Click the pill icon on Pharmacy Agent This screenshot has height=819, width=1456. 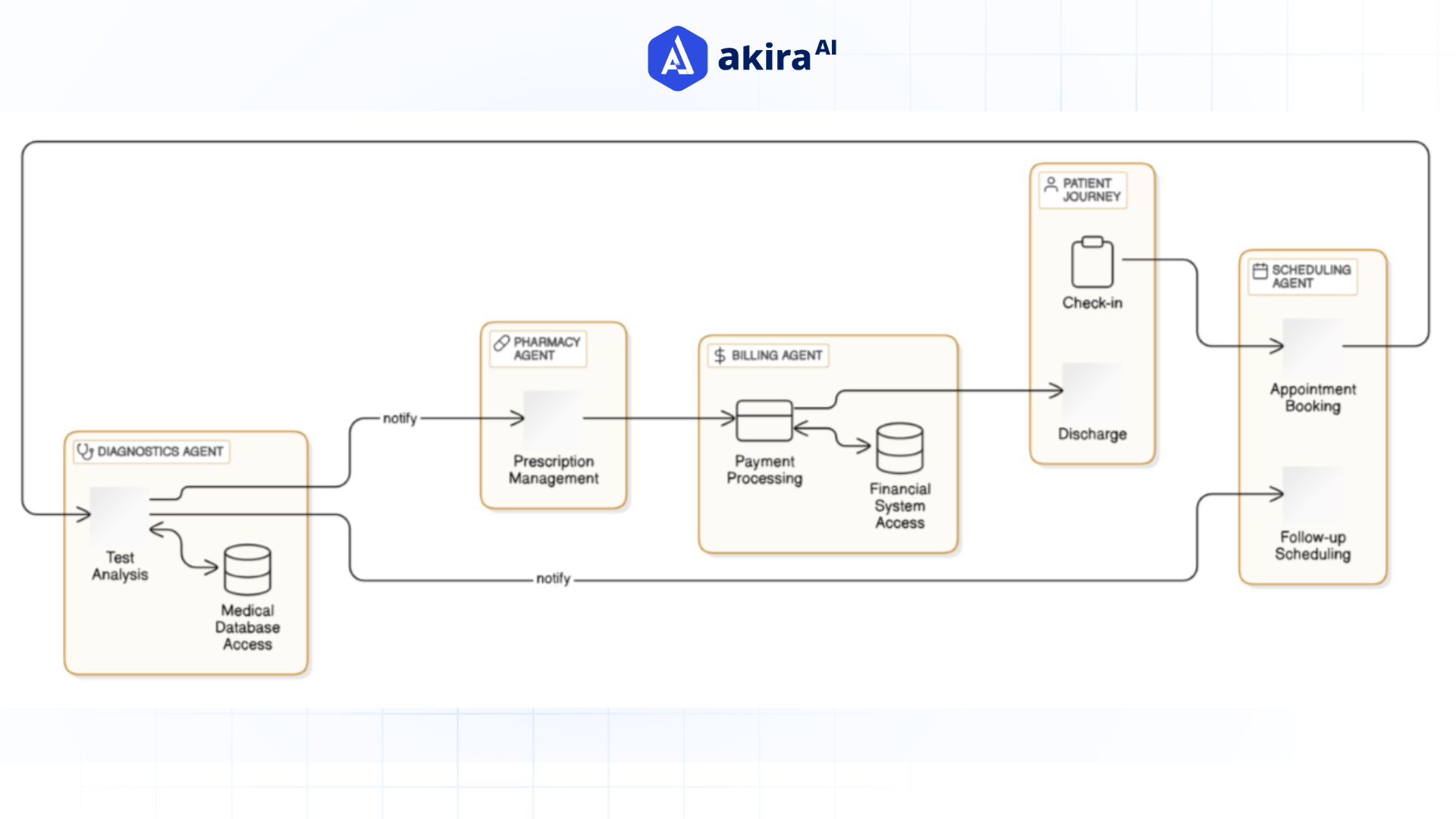coord(500,342)
